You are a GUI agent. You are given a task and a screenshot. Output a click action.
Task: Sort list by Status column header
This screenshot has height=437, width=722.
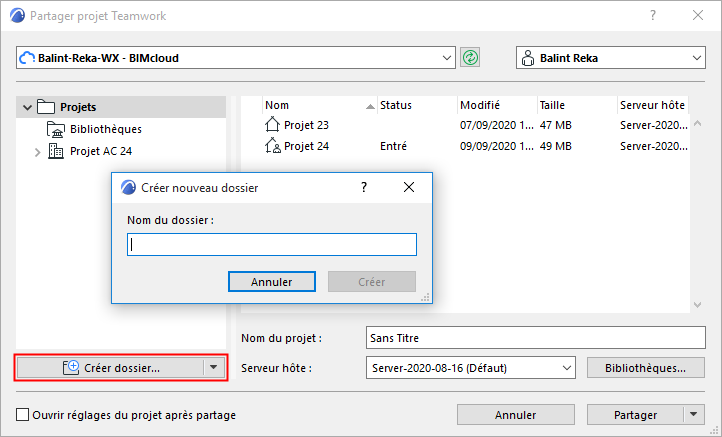coord(417,105)
